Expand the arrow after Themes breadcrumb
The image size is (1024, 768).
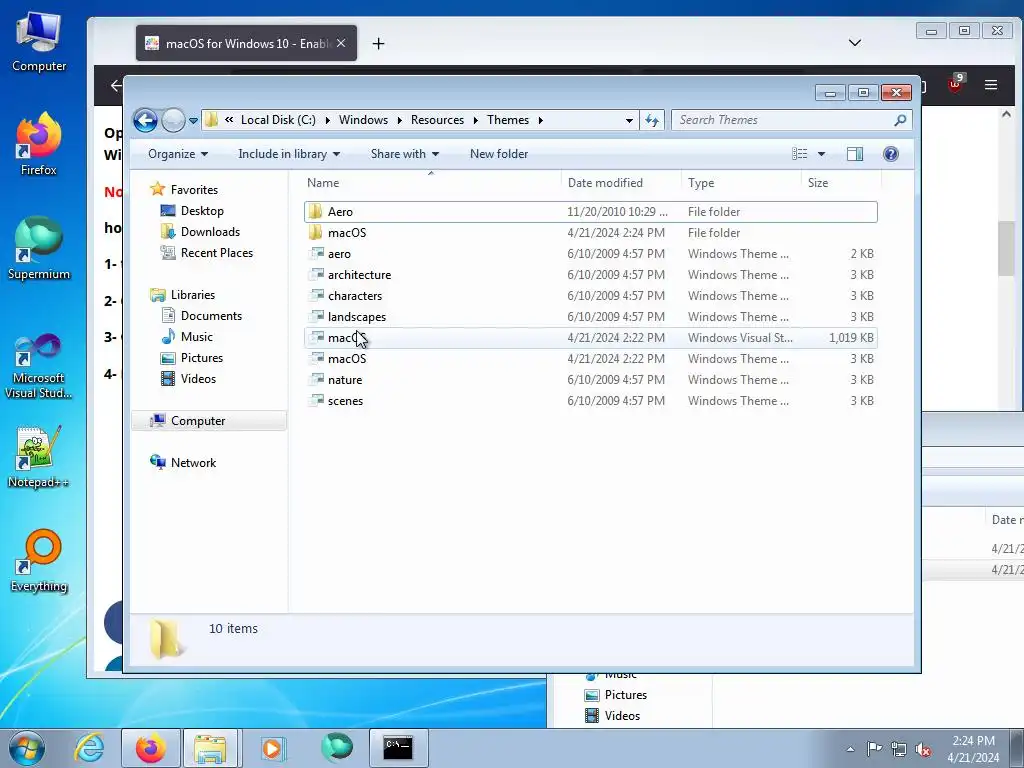coord(541,120)
